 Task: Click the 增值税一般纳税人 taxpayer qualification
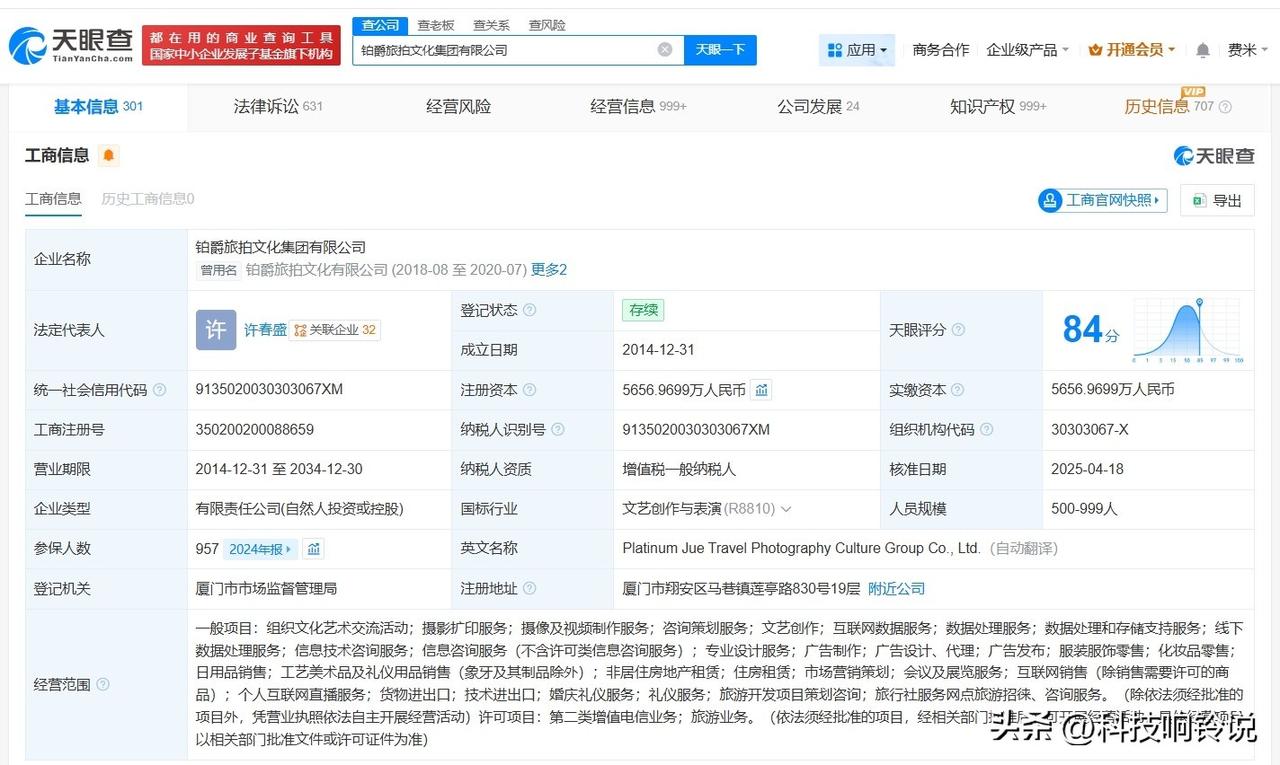[x=679, y=469]
